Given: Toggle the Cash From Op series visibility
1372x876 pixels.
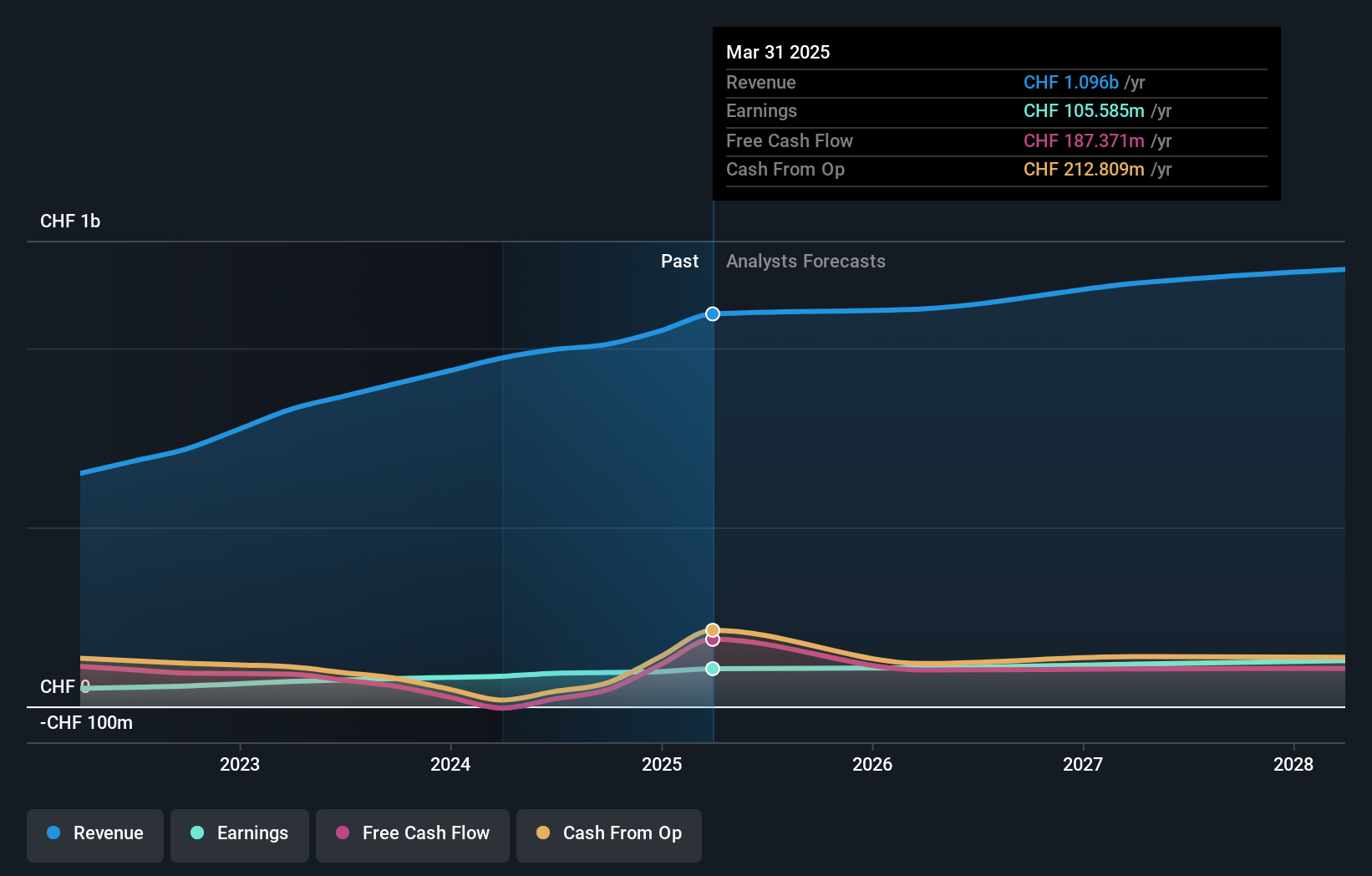Looking at the screenshot, I should click(x=608, y=833).
